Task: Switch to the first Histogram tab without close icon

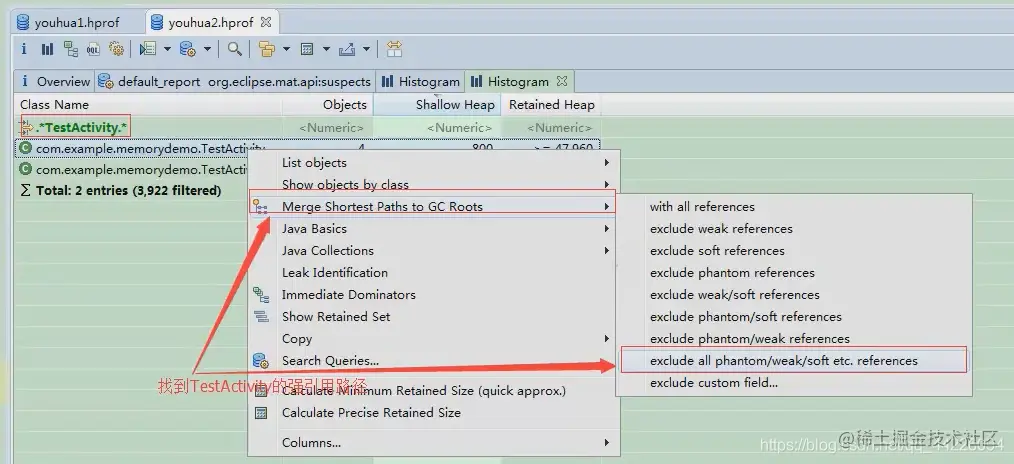Action: [x=420, y=81]
